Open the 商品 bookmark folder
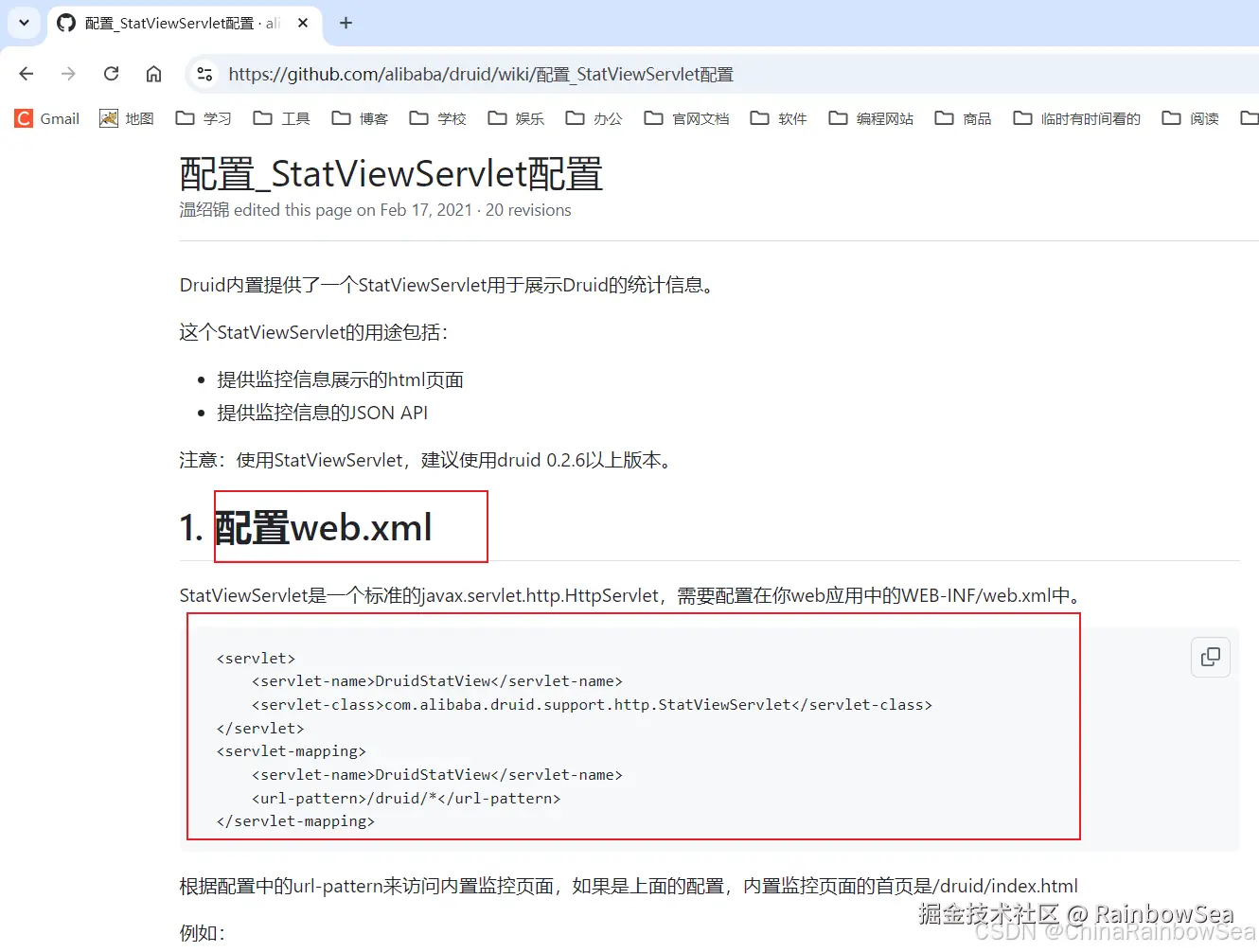The width and height of the screenshot is (1259, 952). tap(963, 118)
